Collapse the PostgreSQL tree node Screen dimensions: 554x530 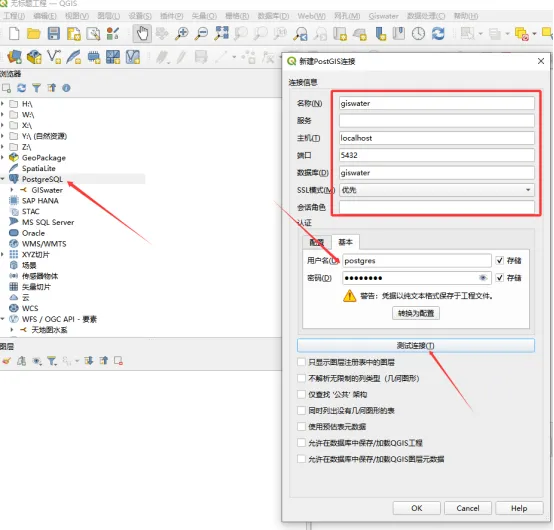pos(2,179)
